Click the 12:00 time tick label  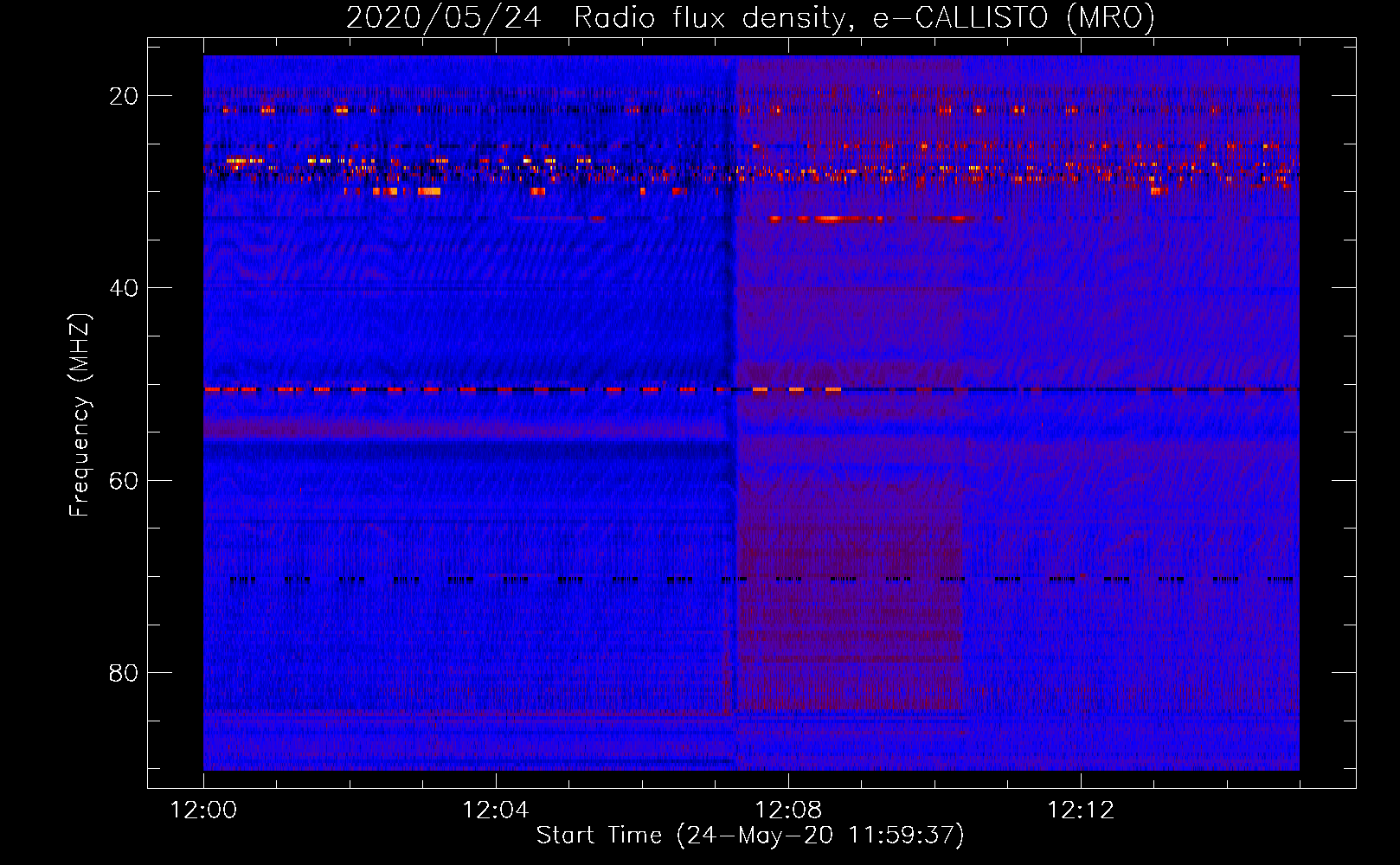point(203,811)
